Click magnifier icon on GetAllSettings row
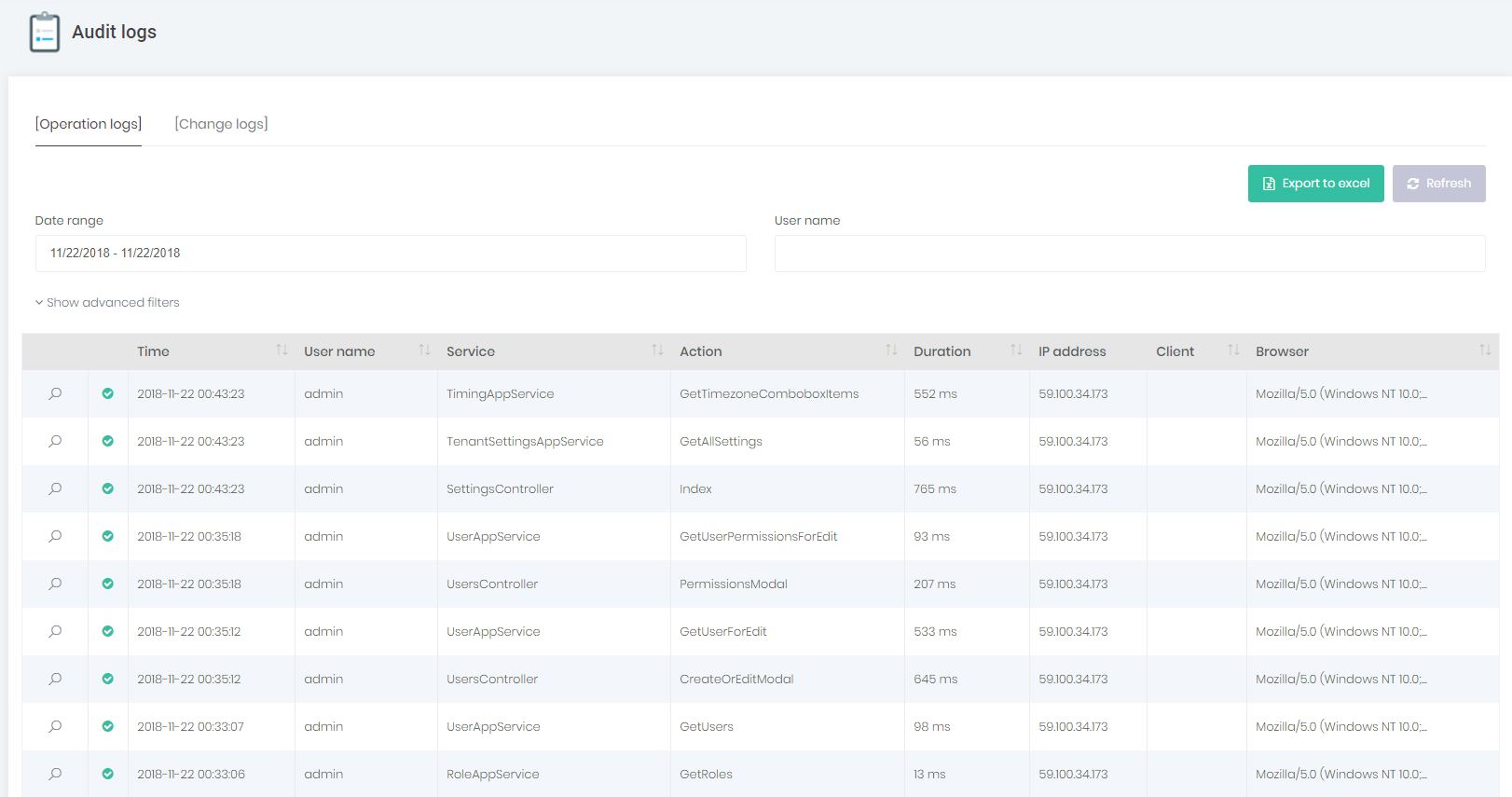Screen dimensions: 1512x797 55,441
